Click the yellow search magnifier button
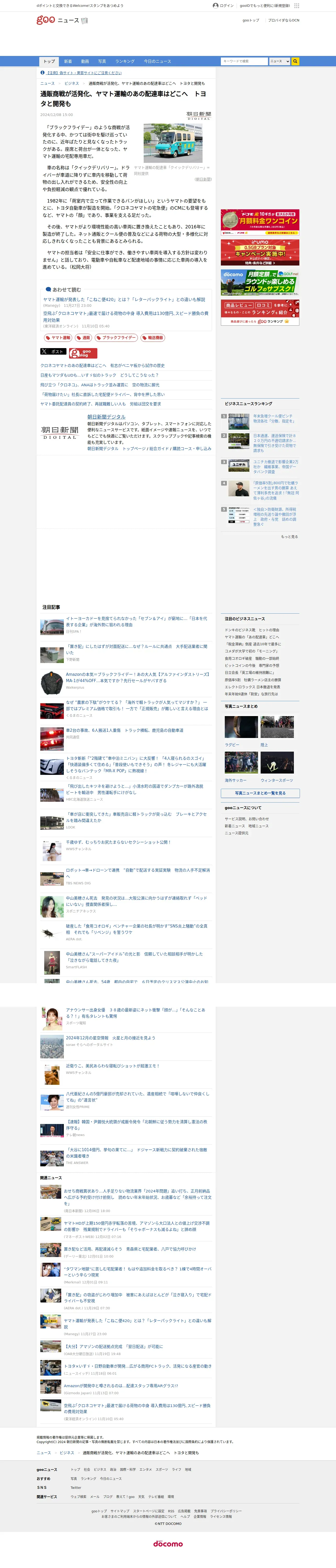Screen dimensions: 336x1568 (x=295, y=61)
